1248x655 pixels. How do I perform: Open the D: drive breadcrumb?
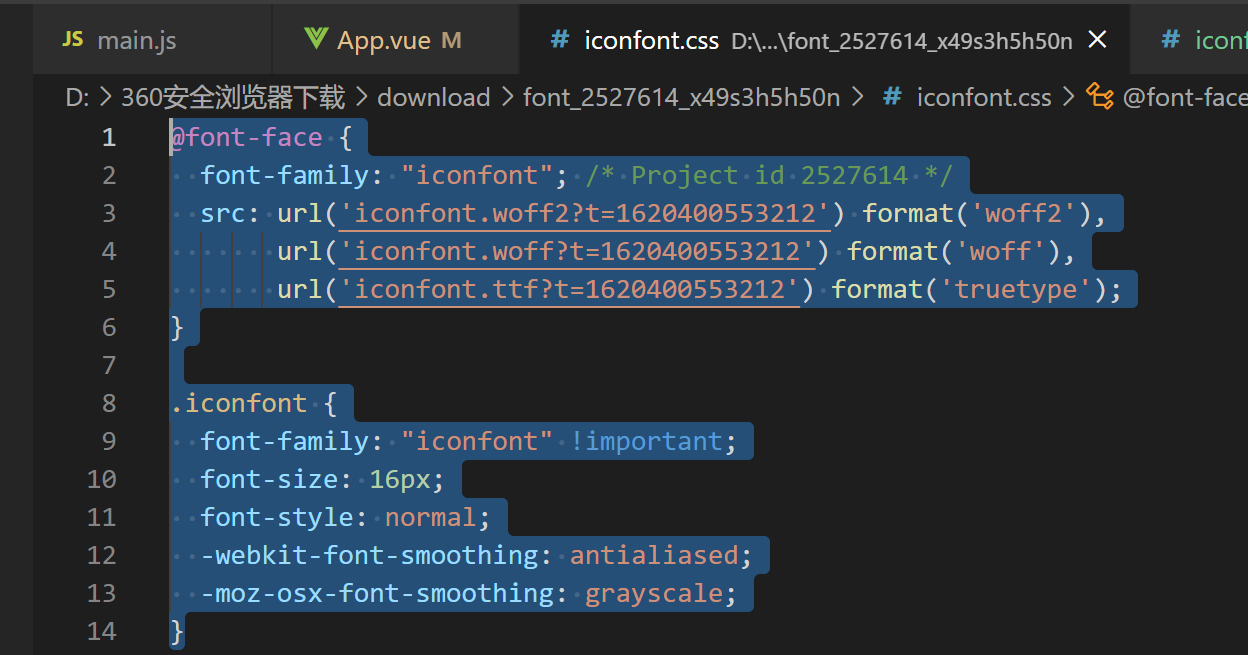click(77, 97)
